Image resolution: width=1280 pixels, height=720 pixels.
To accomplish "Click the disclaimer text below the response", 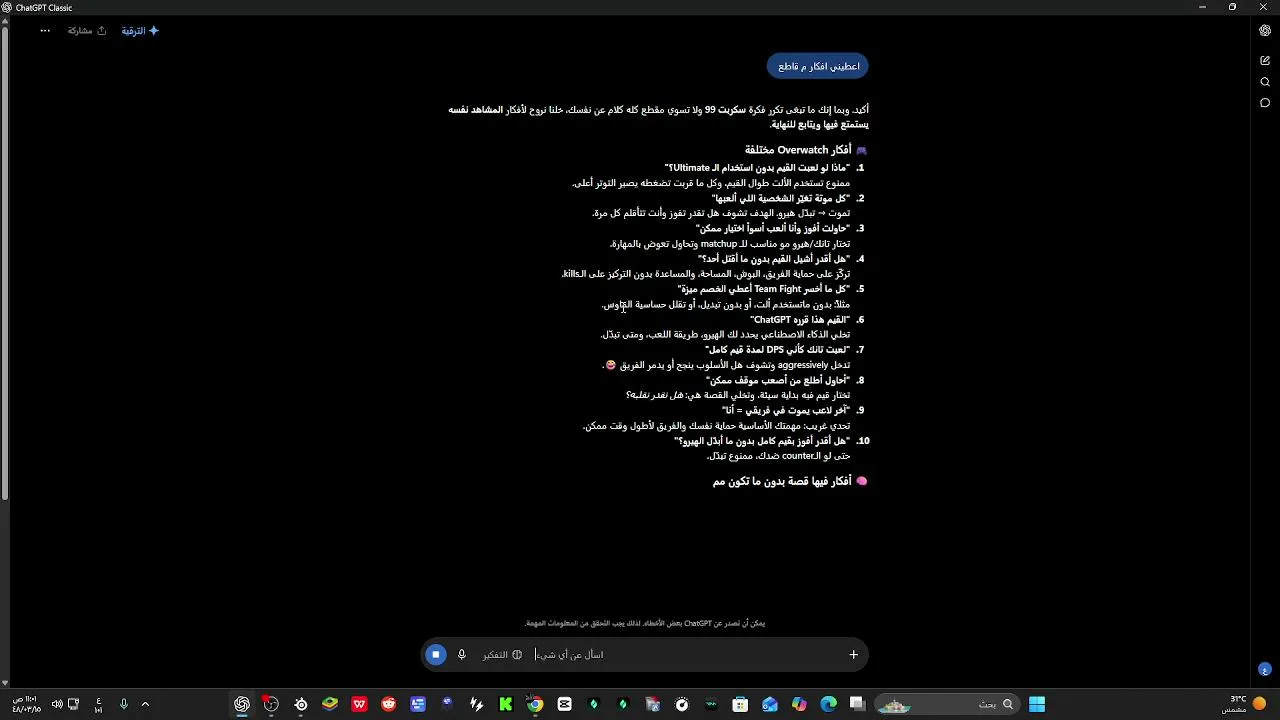I will click(645, 623).
